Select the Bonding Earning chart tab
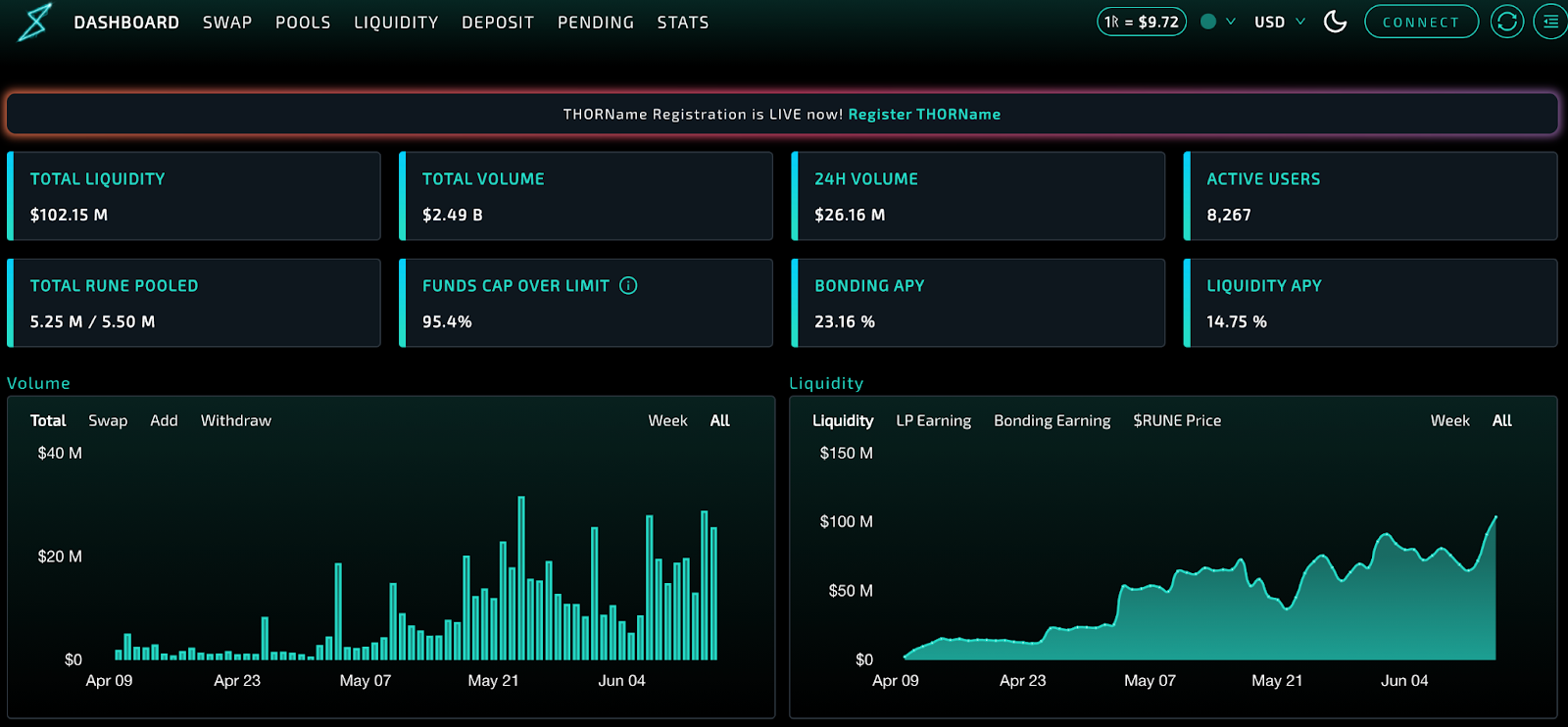The width and height of the screenshot is (1568, 727). tap(1052, 420)
